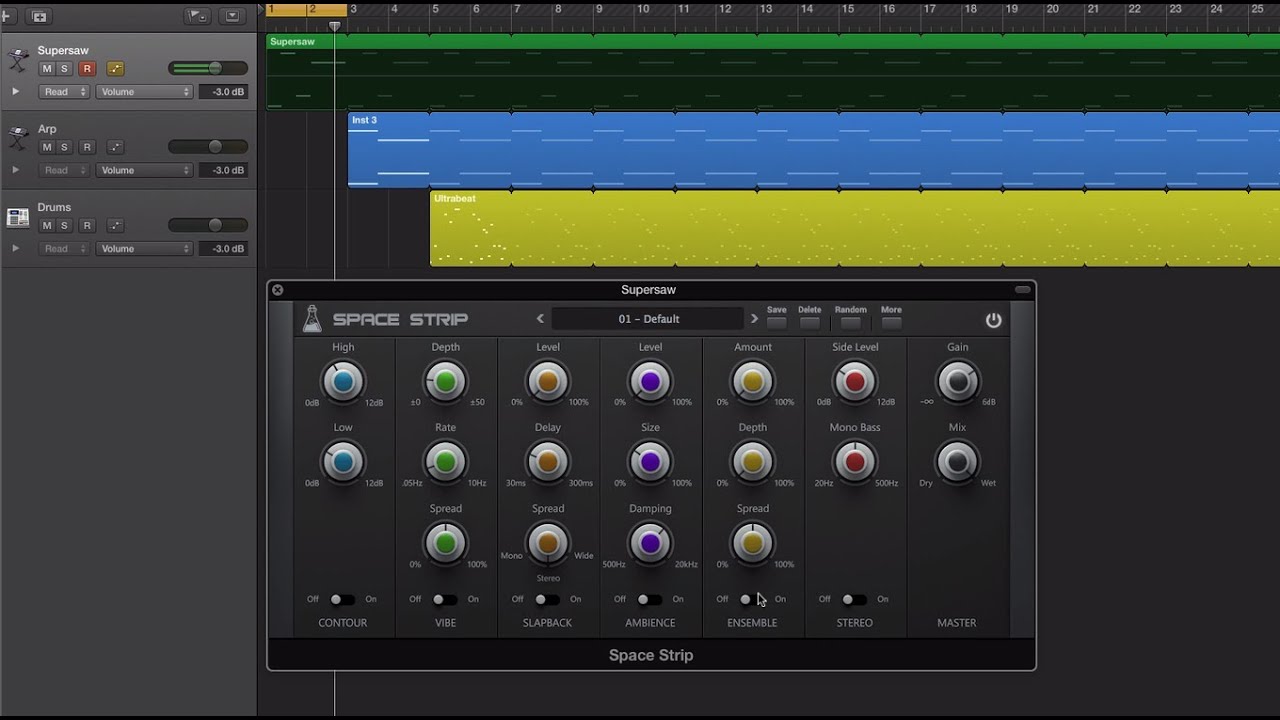
Task: Click the Vibe Rate knob
Action: tap(445, 462)
